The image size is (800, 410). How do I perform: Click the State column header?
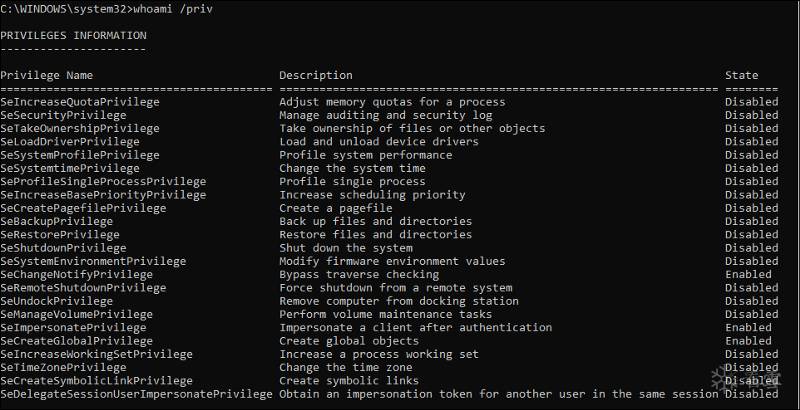[x=741, y=75]
